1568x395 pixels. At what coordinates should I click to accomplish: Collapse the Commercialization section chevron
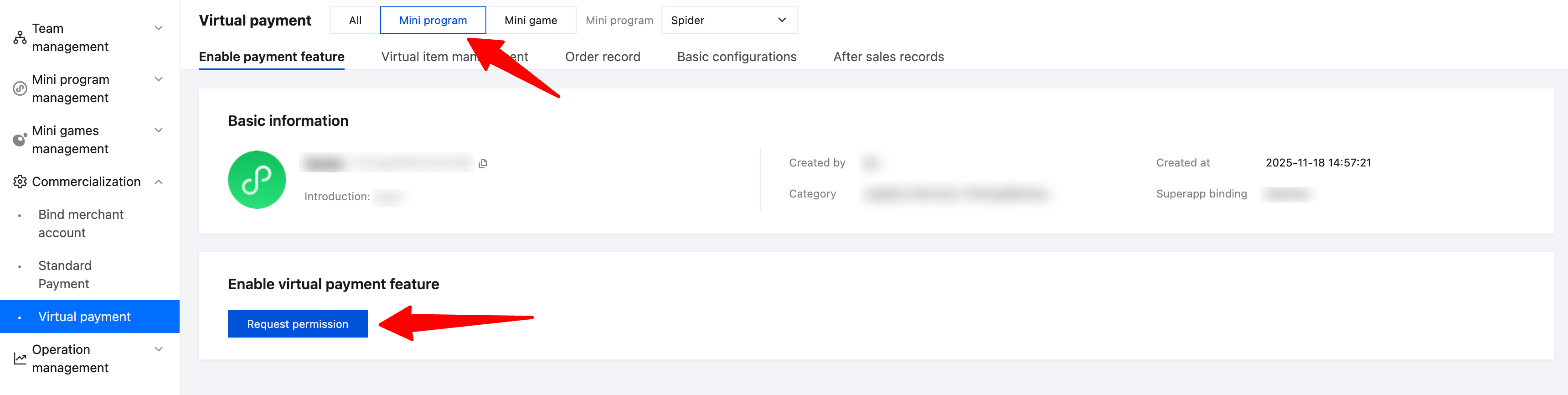(x=159, y=182)
